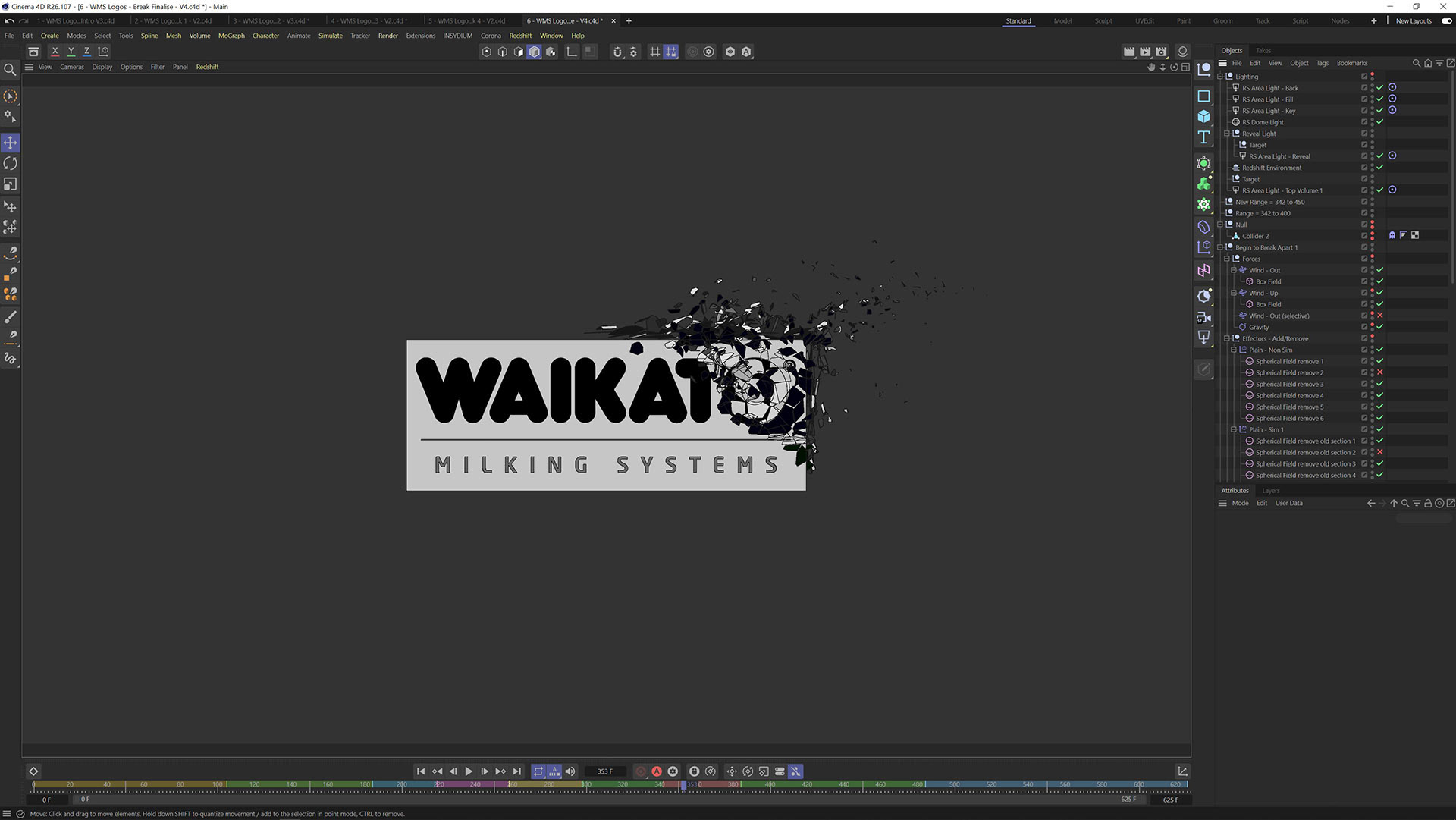Disable Gravity object enable checkmark

click(x=1379, y=327)
